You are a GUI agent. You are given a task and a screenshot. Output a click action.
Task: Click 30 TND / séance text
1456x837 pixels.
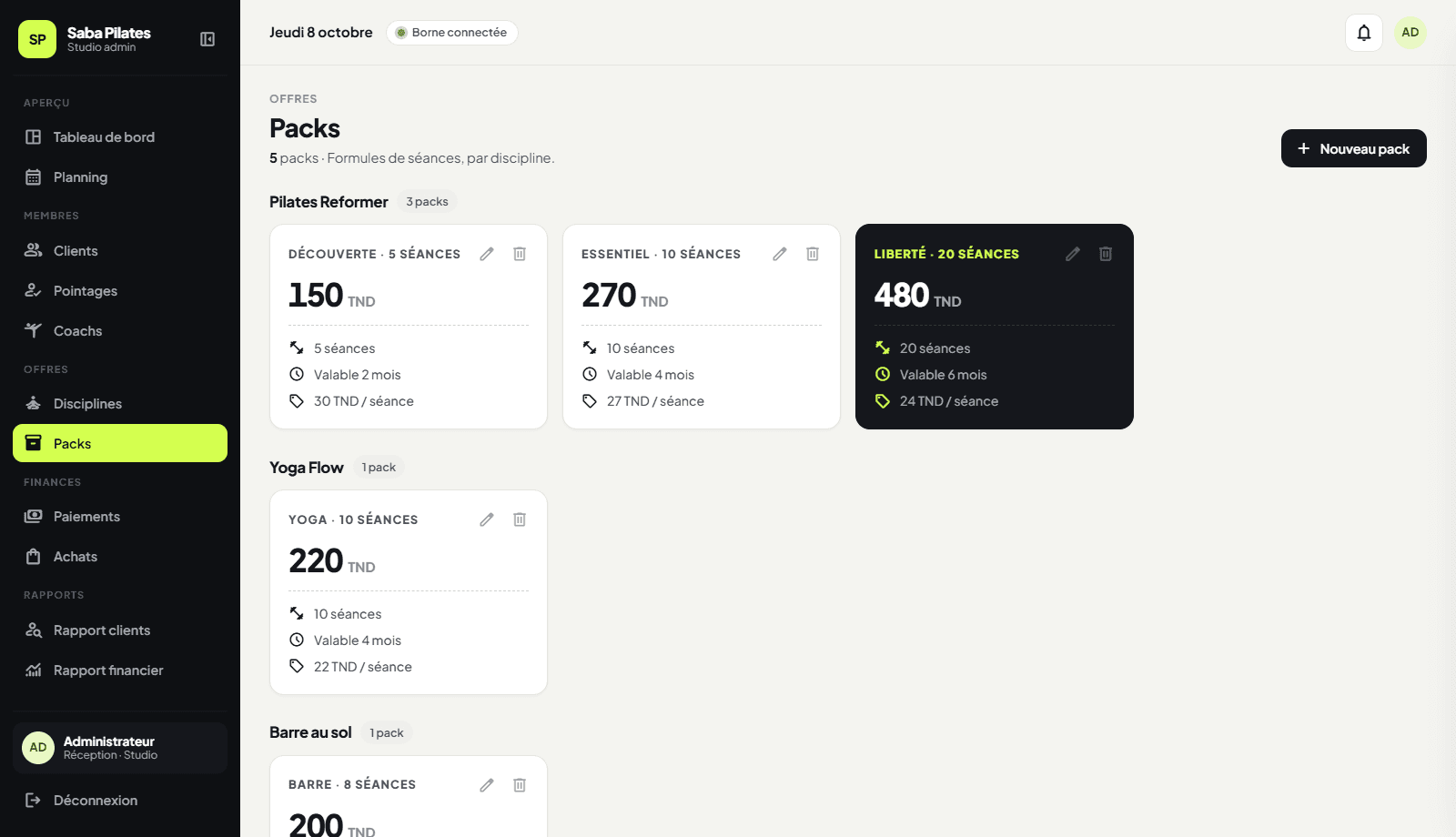tap(364, 401)
